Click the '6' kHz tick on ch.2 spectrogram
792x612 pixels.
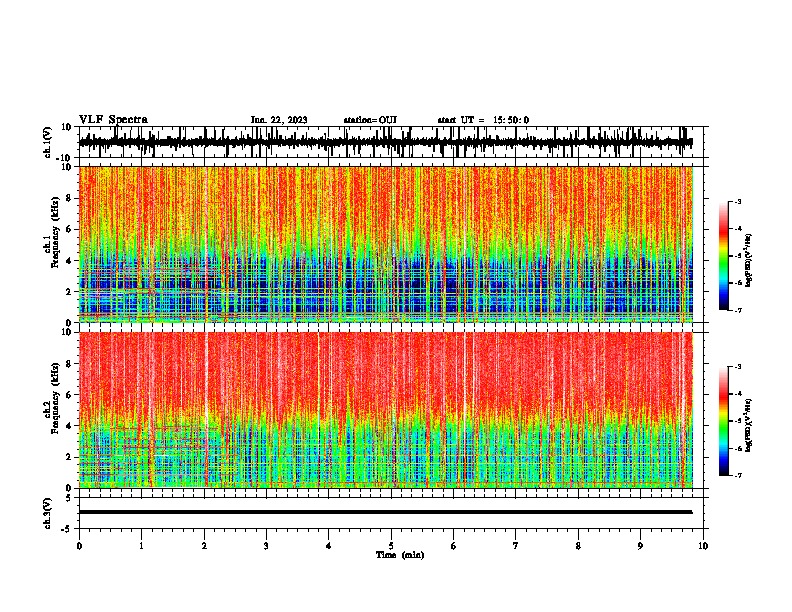coord(69,395)
